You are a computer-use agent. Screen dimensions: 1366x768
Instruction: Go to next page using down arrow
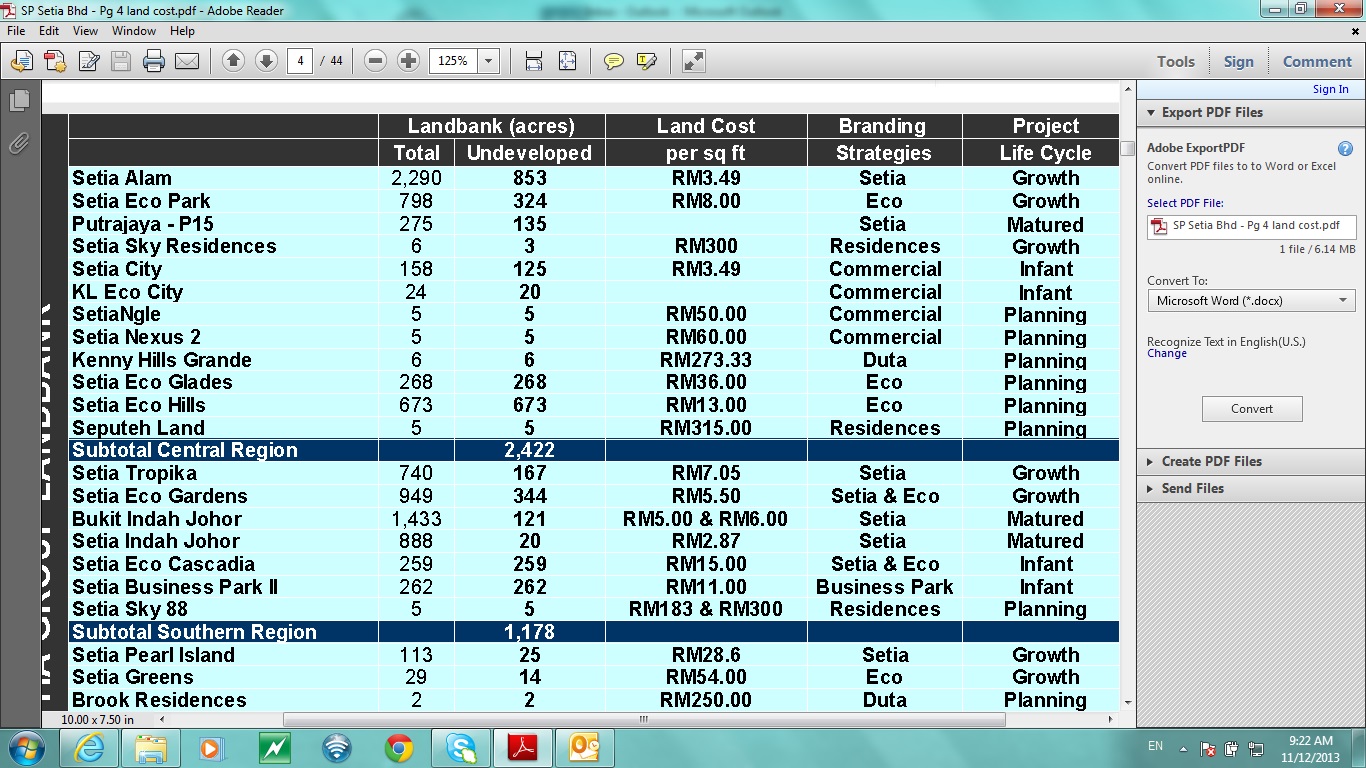[x=266, y=61]
